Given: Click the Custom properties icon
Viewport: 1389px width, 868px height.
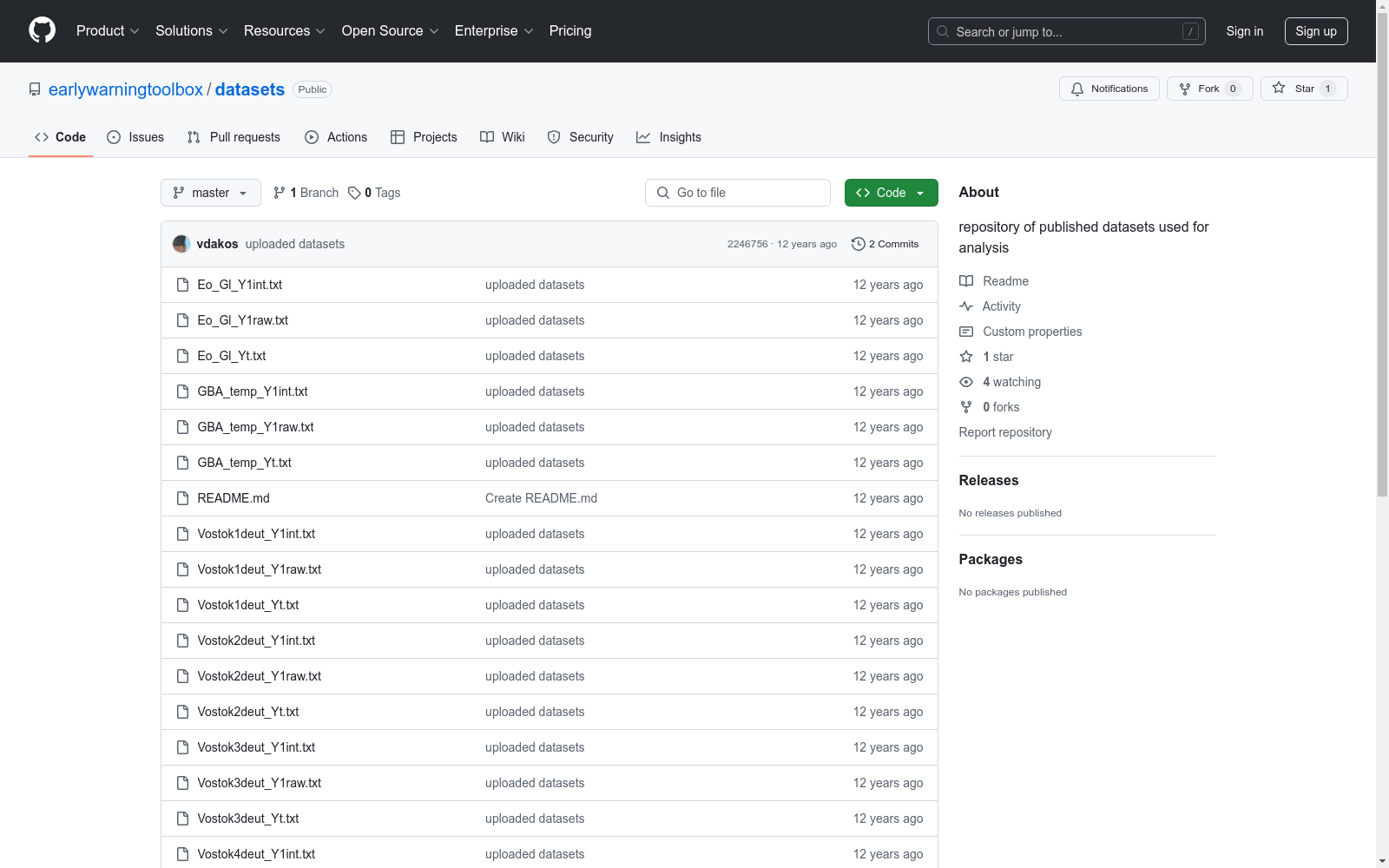Looking at the screenshot, I should click(x=966, y=332).
